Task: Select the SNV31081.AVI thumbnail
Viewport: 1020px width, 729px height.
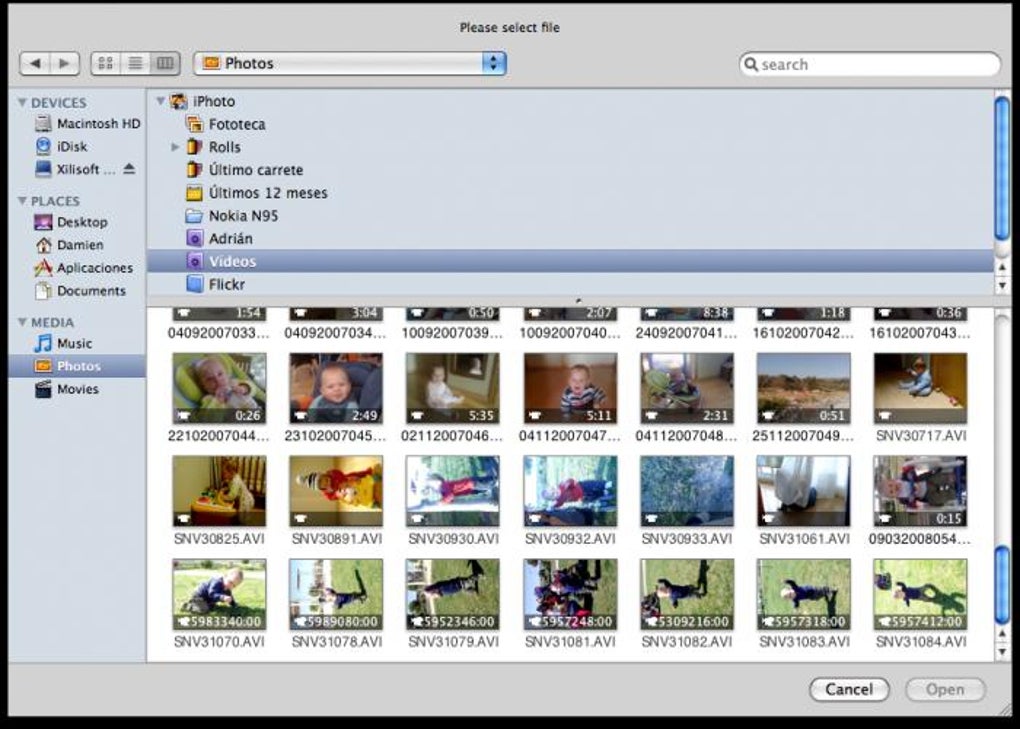Action: point(570,594)
